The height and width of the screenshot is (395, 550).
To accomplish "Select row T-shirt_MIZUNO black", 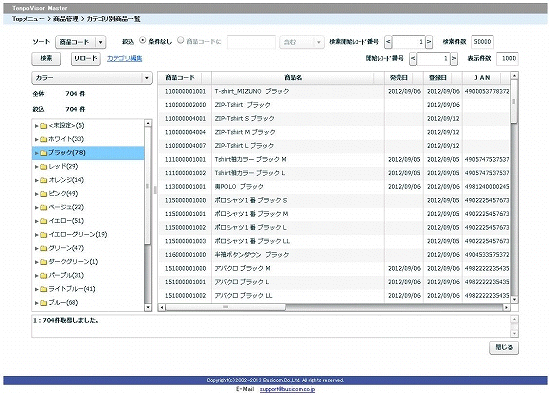I will tap(334, 92).
